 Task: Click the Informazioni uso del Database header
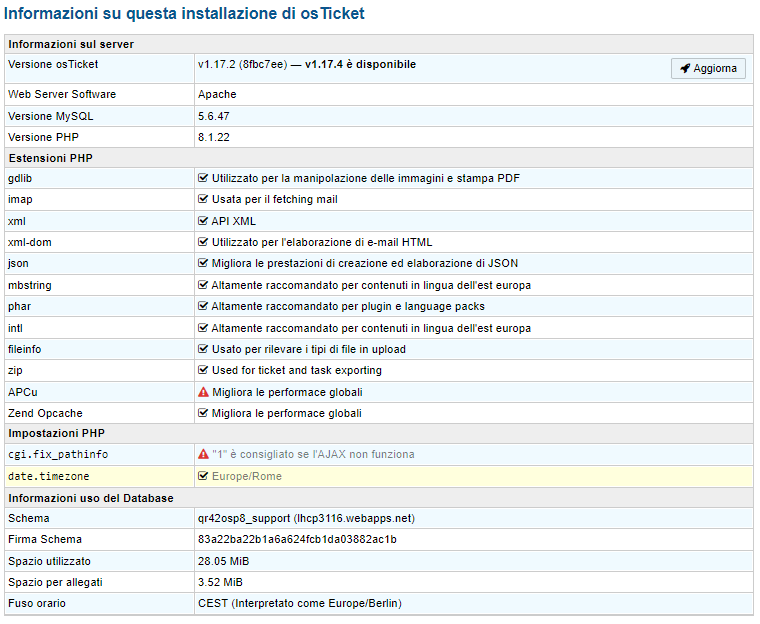pyautogui.click(x=91, y=498)
